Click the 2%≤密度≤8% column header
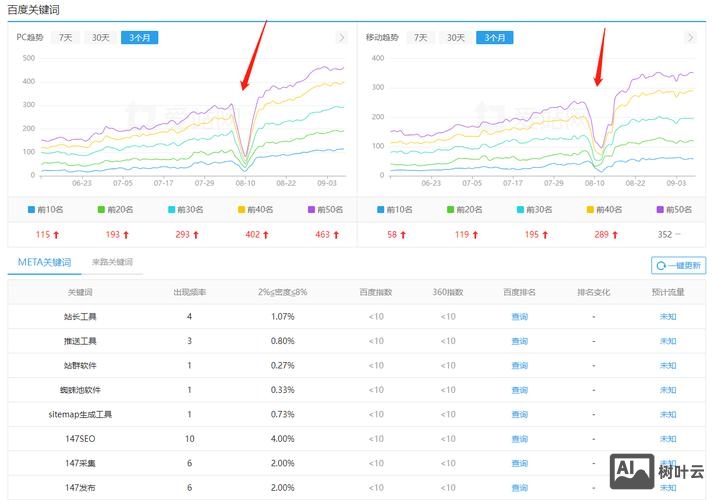712x500 pixels. (x=283, y=292)
